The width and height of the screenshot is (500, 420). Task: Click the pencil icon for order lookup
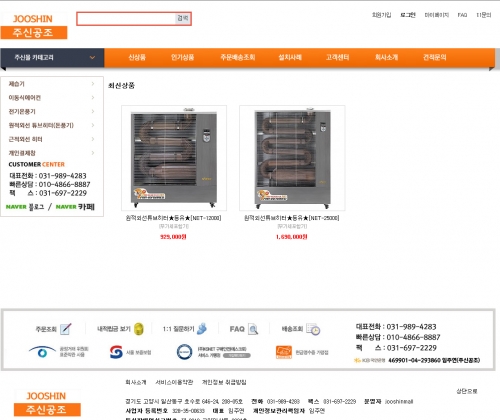66,329
